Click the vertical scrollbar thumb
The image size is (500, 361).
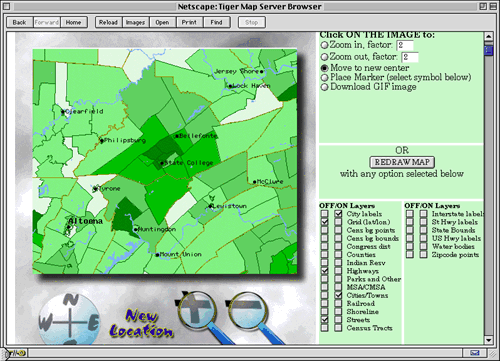pos(488,50)
